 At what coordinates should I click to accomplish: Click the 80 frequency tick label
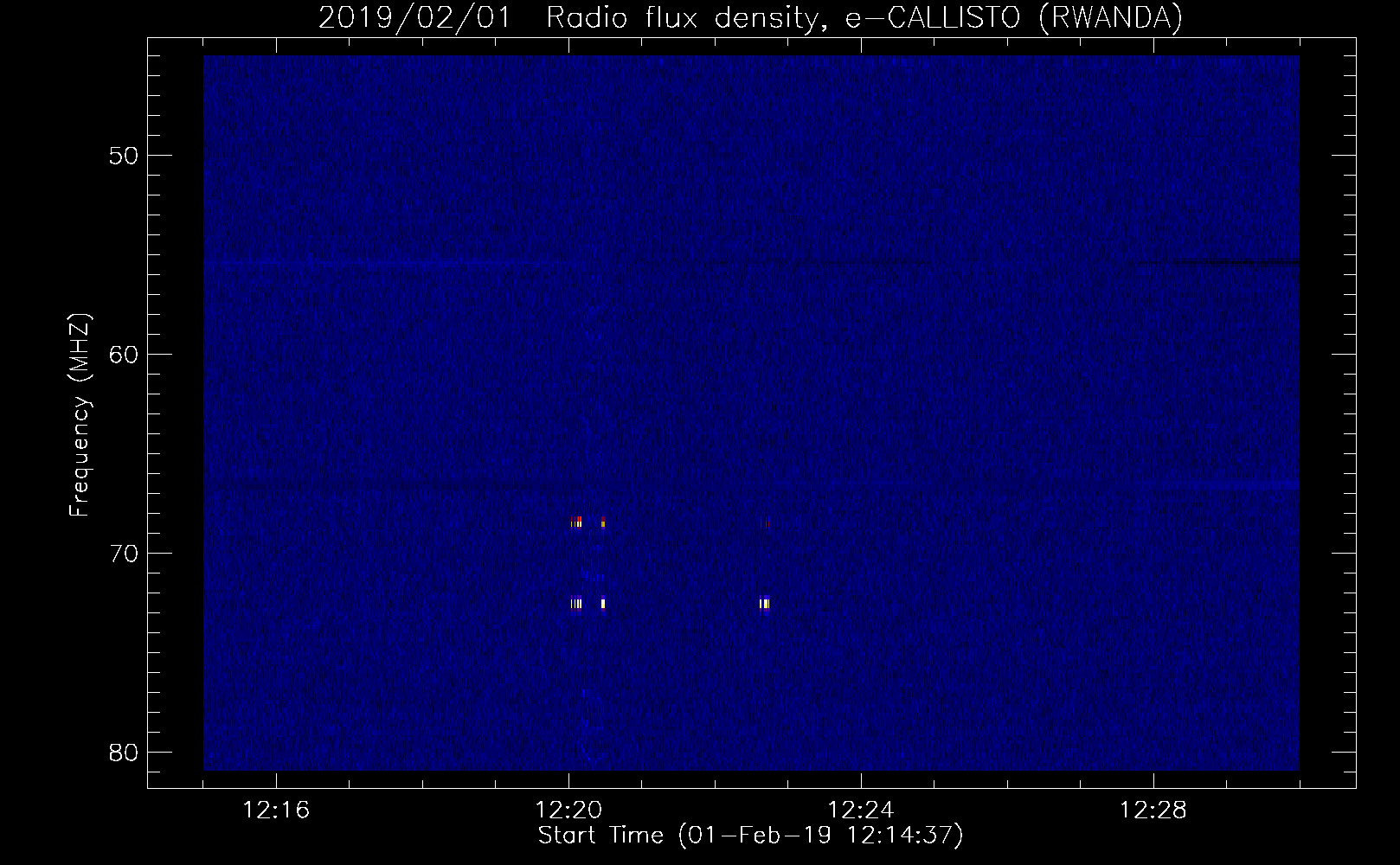point(124,753)
